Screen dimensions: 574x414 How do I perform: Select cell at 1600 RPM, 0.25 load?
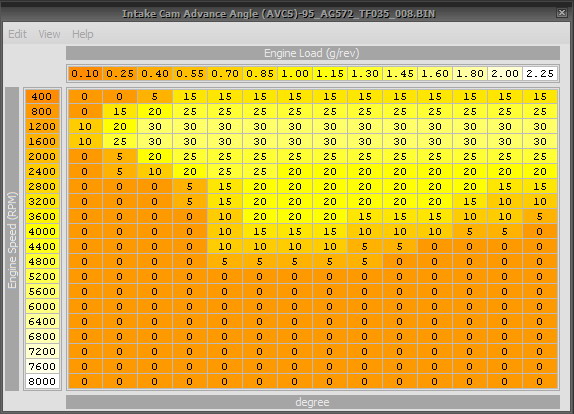tap(120, 142)
